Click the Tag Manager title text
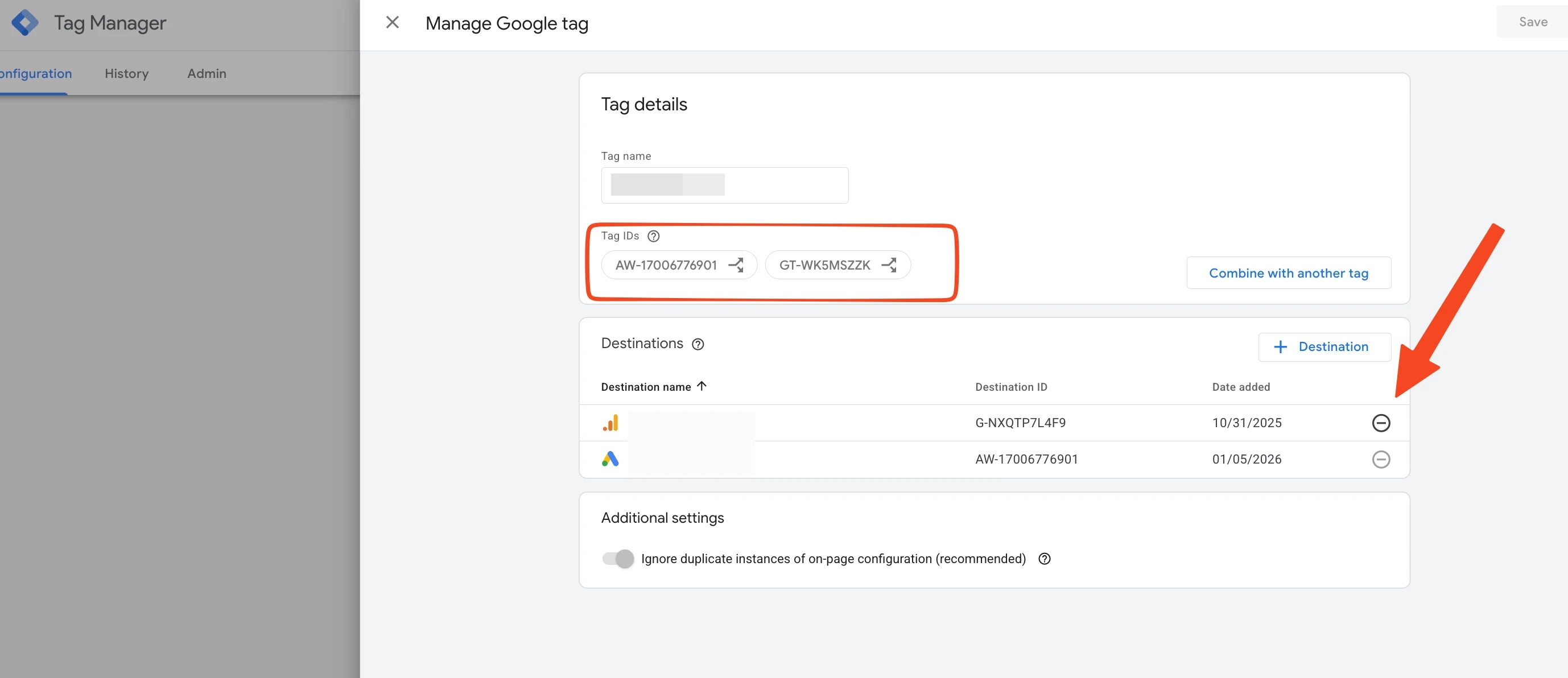 [x=110, y=23]
